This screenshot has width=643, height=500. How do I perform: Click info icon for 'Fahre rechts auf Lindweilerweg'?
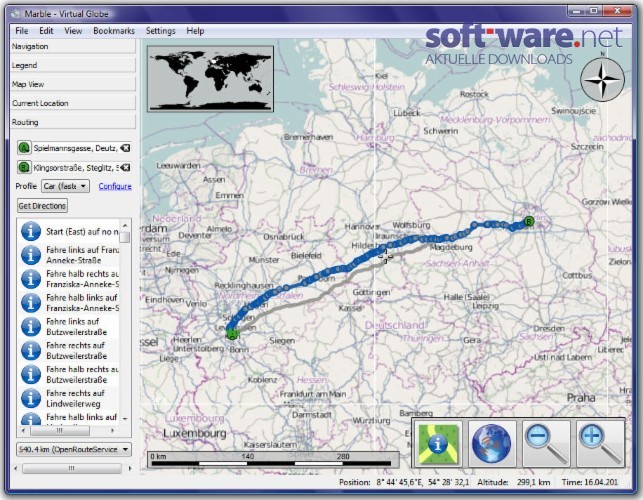coord(31,398)
